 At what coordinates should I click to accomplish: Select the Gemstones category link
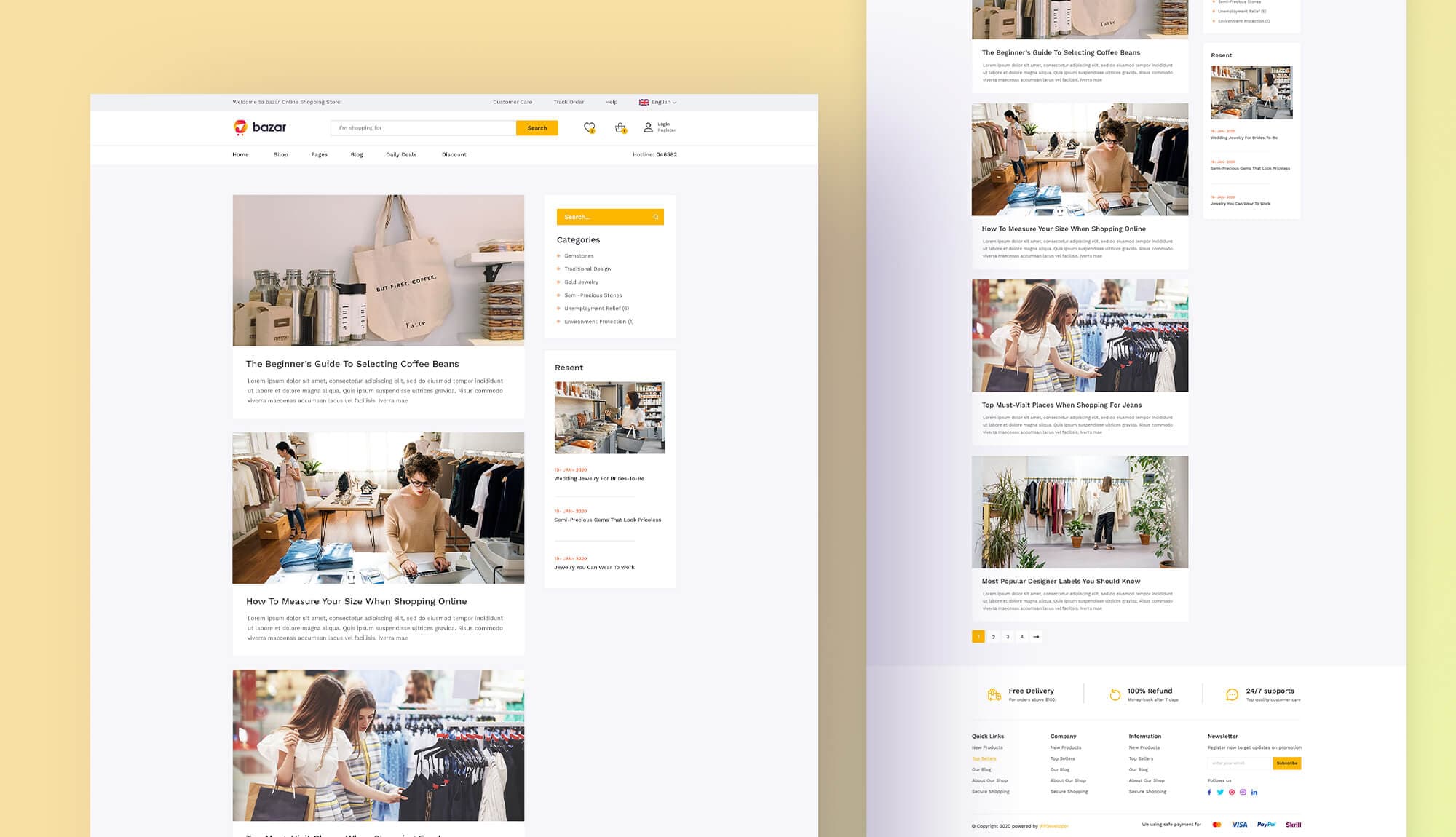click(579, 256)
